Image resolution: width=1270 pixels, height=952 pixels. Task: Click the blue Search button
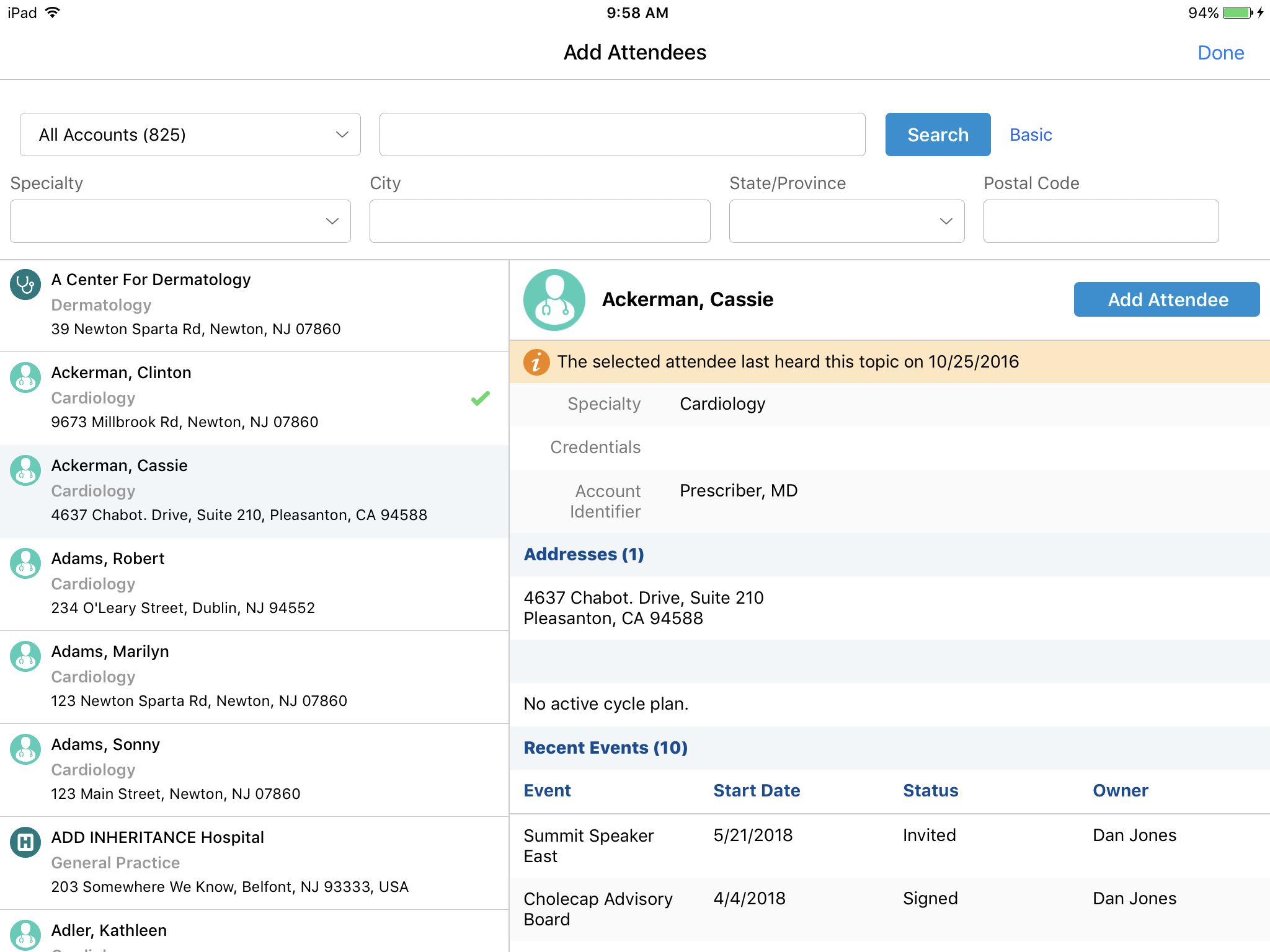tap(938, 134)
